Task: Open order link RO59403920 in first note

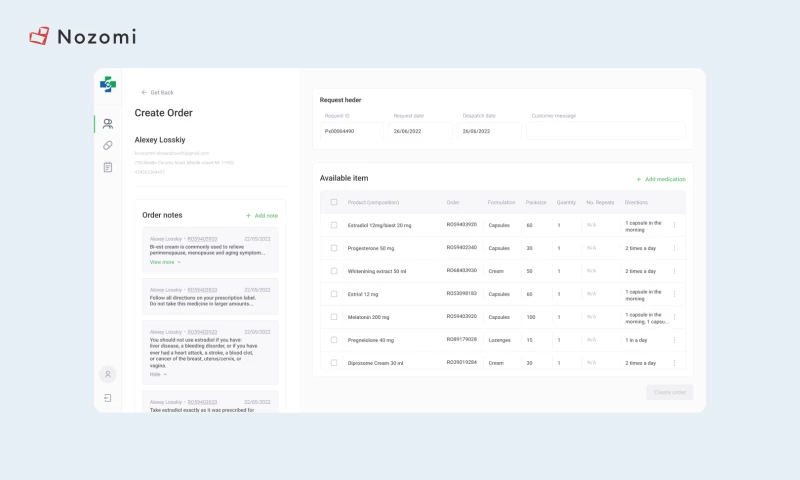Action: coord(202,239)
